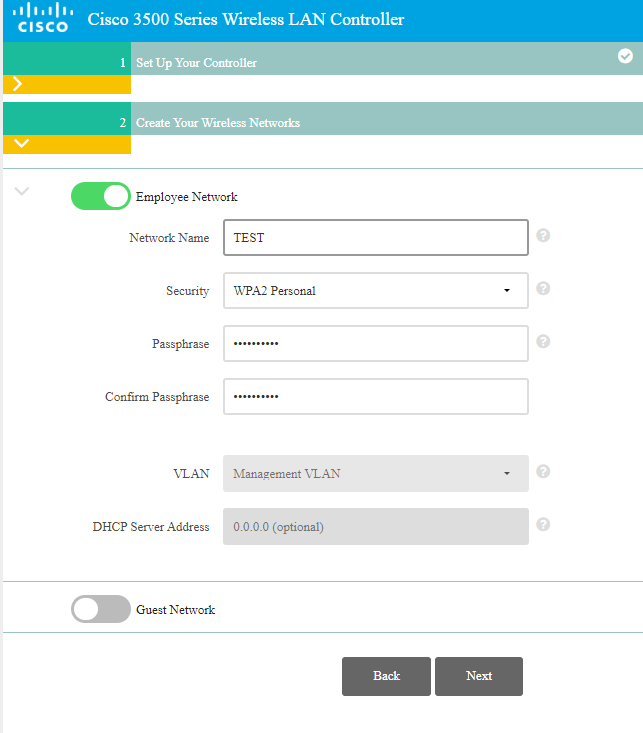Image resolution: width=643 pixels, height=733 pixels.
Task: Click the help icon beside Passphrase field
Action: point(543,341)
